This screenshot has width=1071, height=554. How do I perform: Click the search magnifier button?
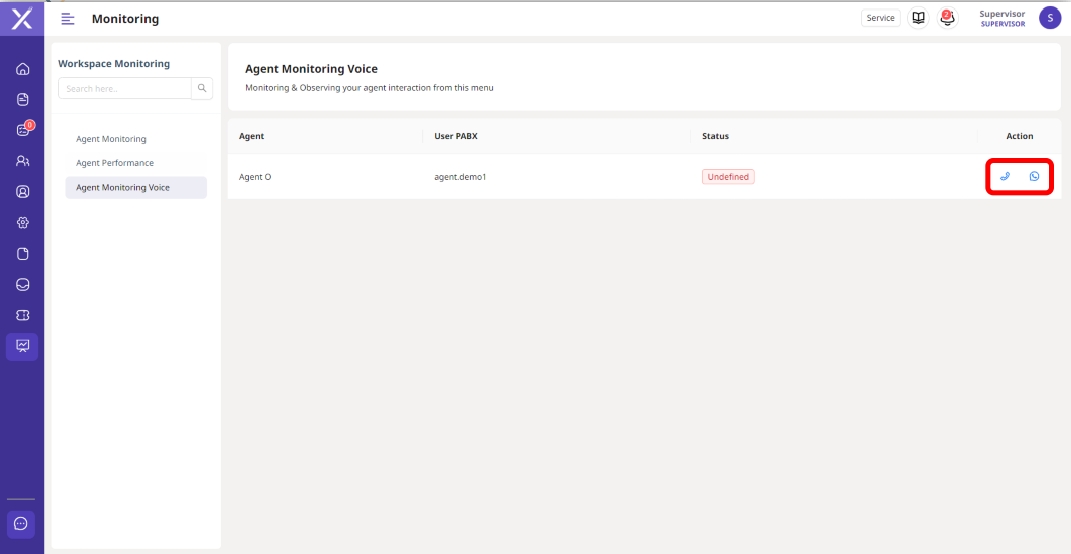click(x=202, y=89)
